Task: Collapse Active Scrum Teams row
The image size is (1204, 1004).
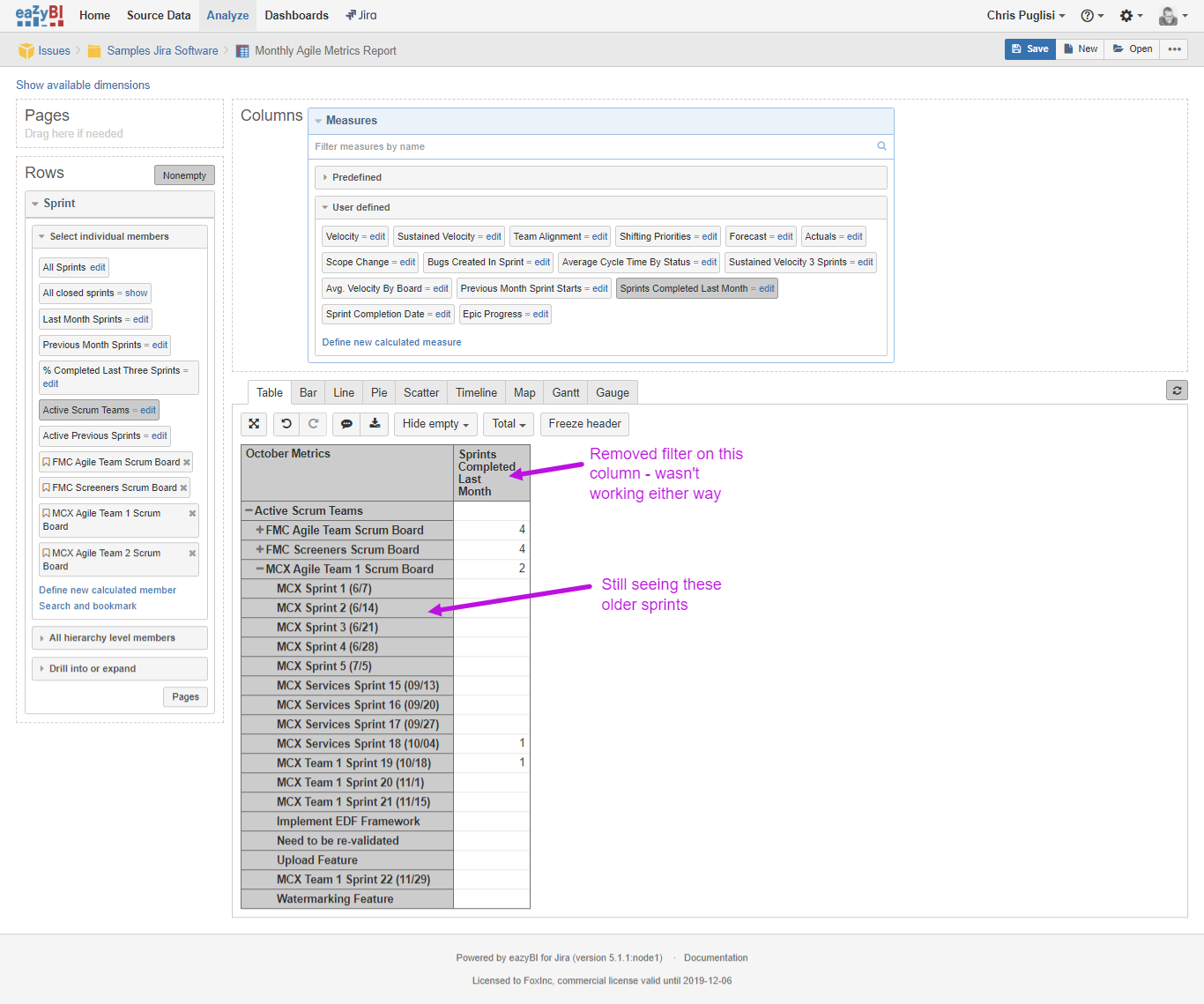Action: (x=249, y=510)
